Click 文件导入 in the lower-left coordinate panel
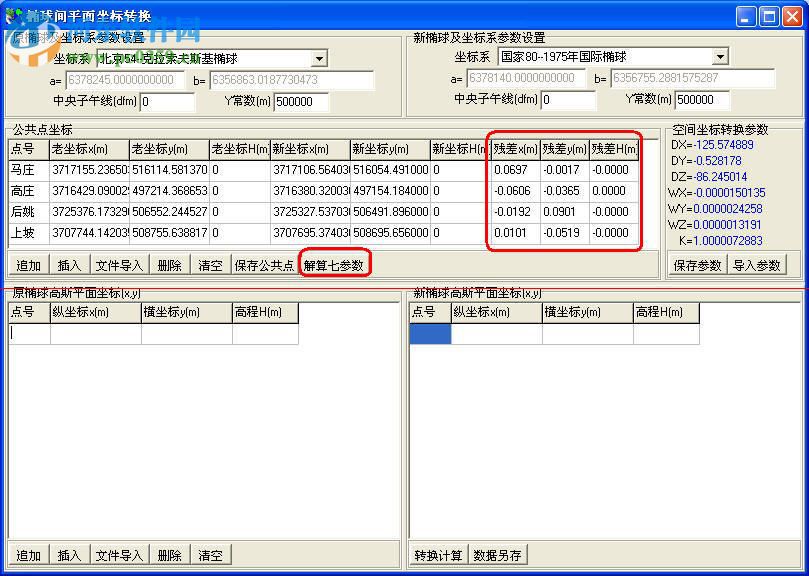809x576 pixels. (x=120, y=554)
